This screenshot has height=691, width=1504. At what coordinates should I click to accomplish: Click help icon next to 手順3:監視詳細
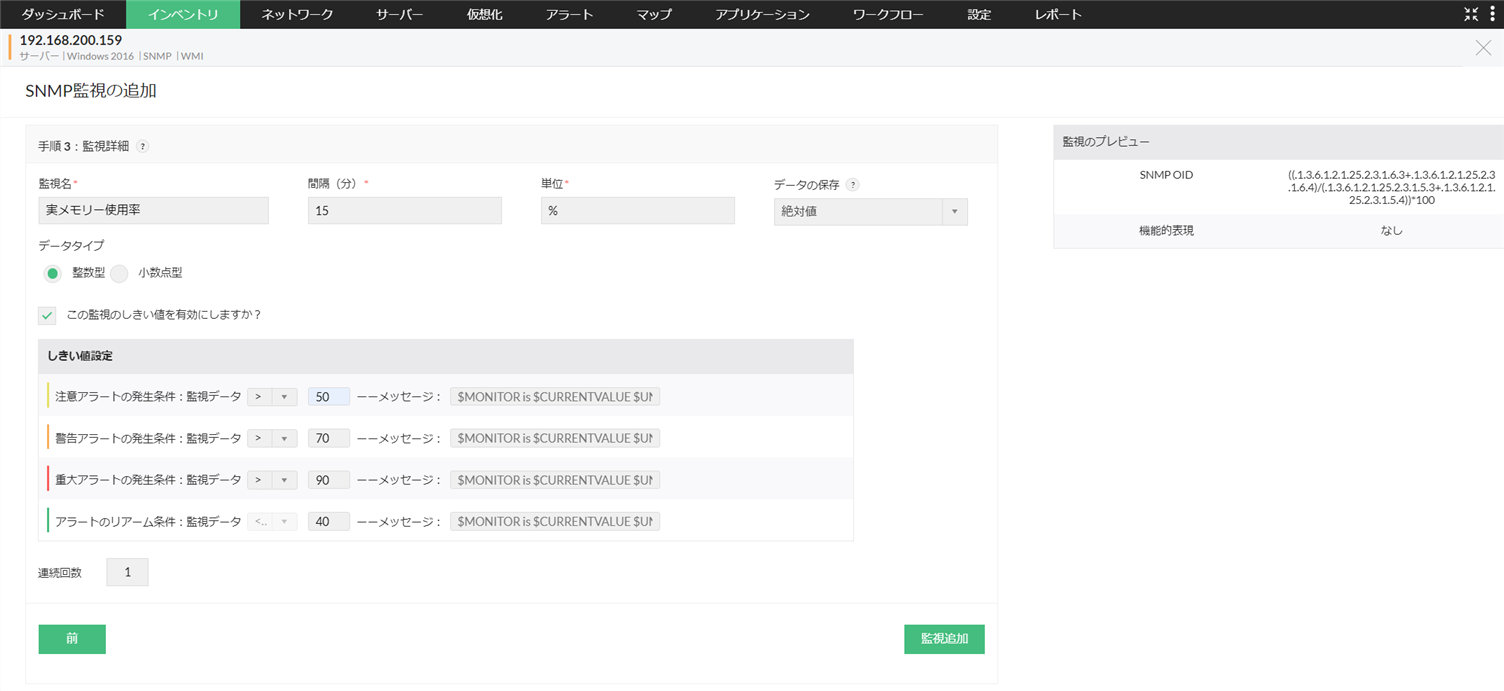click(143, 146)
